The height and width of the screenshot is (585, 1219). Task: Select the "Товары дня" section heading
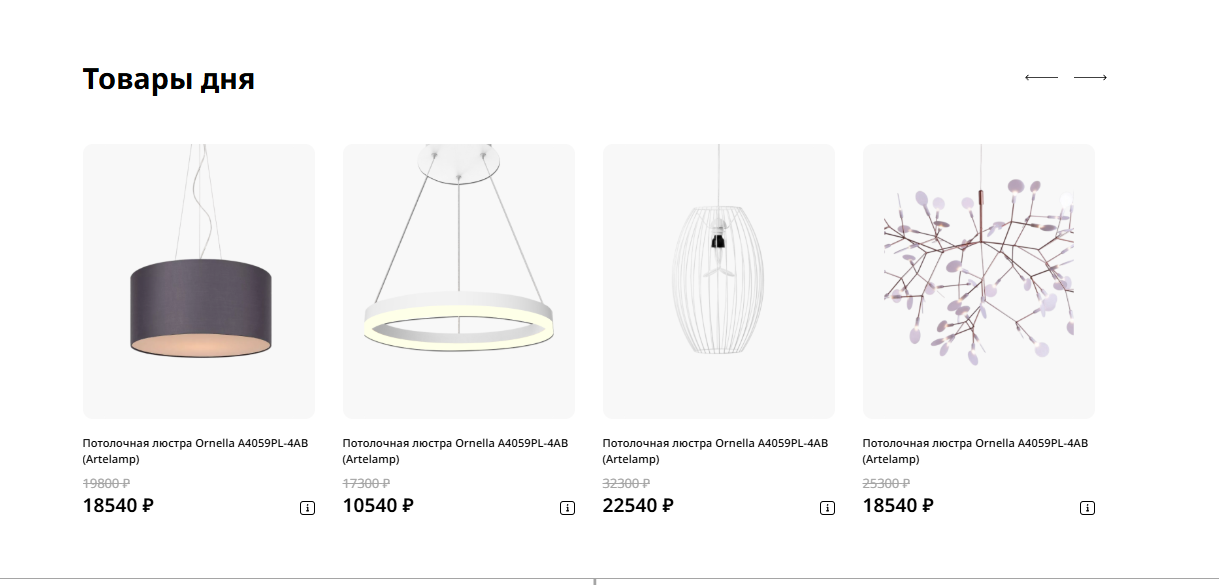[168, 79]
